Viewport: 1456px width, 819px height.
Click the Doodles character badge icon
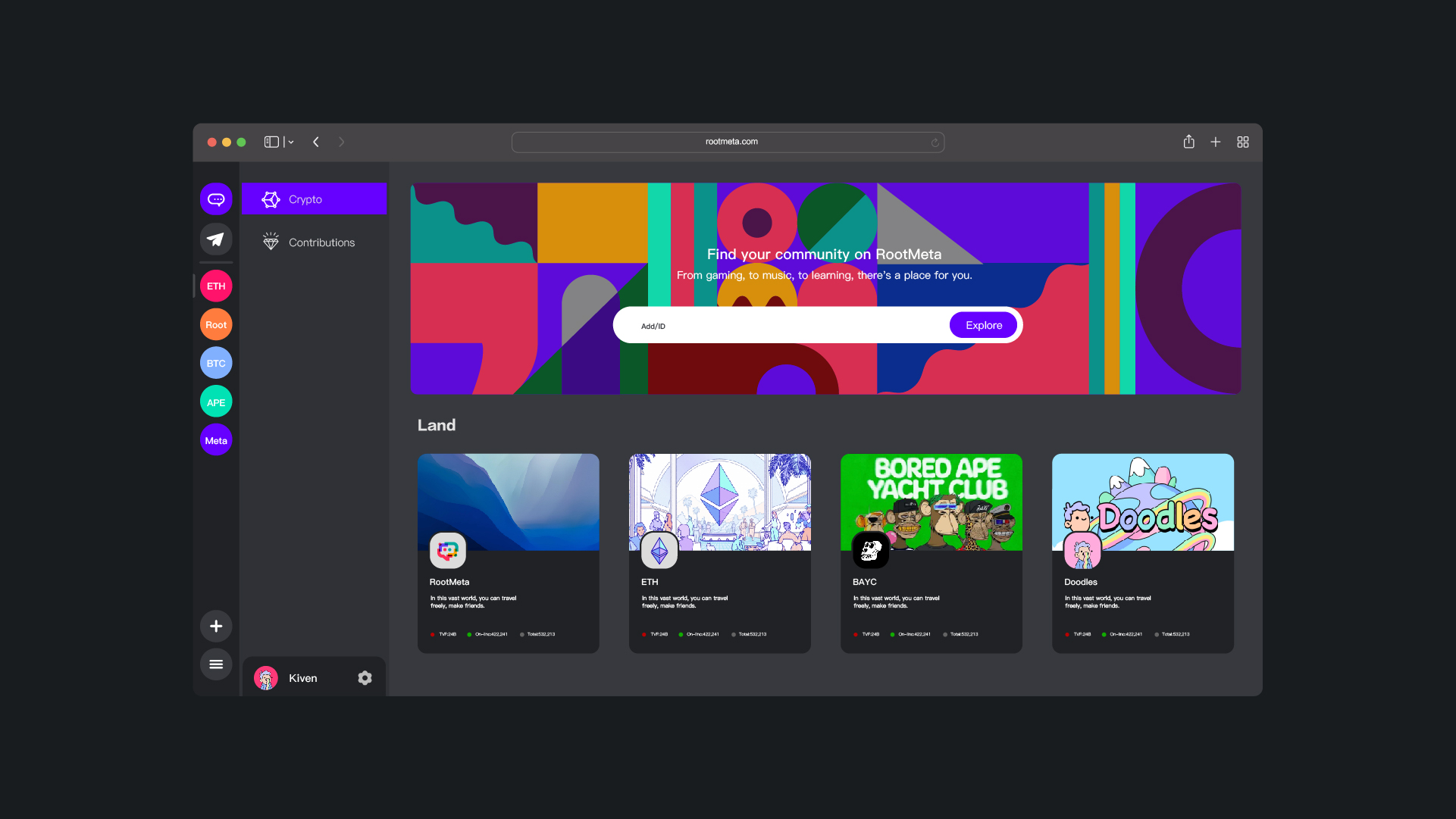pos(1082,551)
